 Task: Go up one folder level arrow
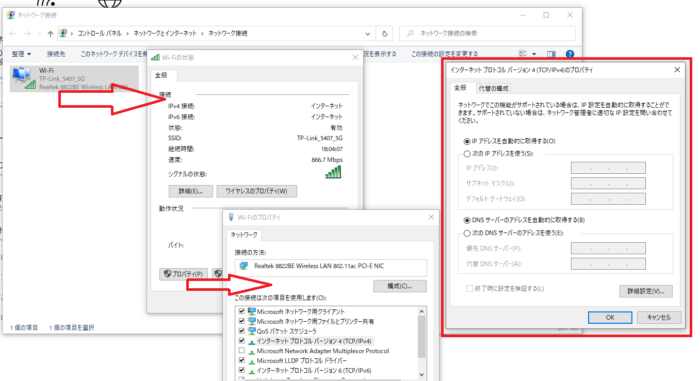pyautogui.click(x=50, y=33)
